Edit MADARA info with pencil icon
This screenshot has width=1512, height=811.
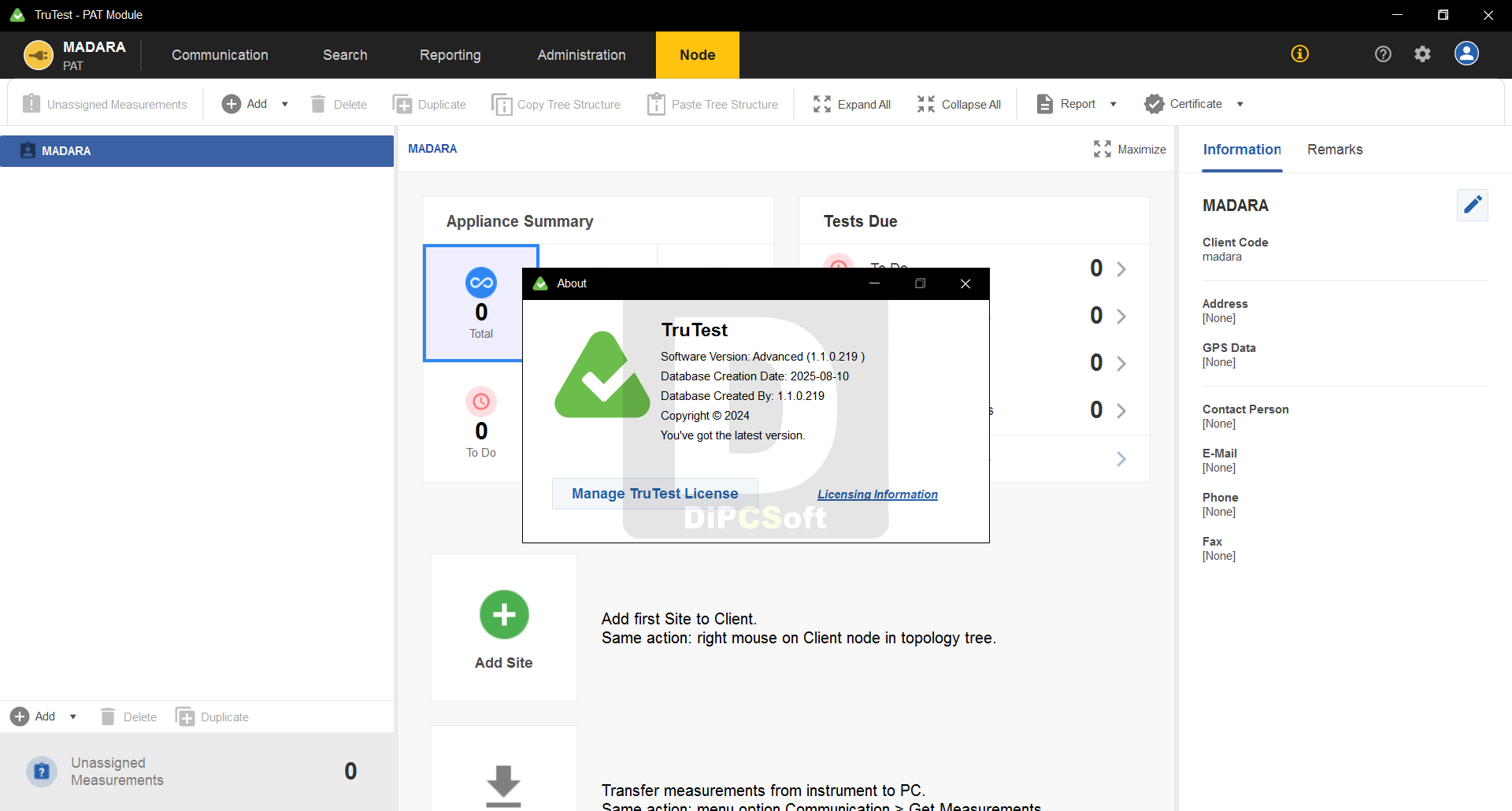click(1472, 206)
